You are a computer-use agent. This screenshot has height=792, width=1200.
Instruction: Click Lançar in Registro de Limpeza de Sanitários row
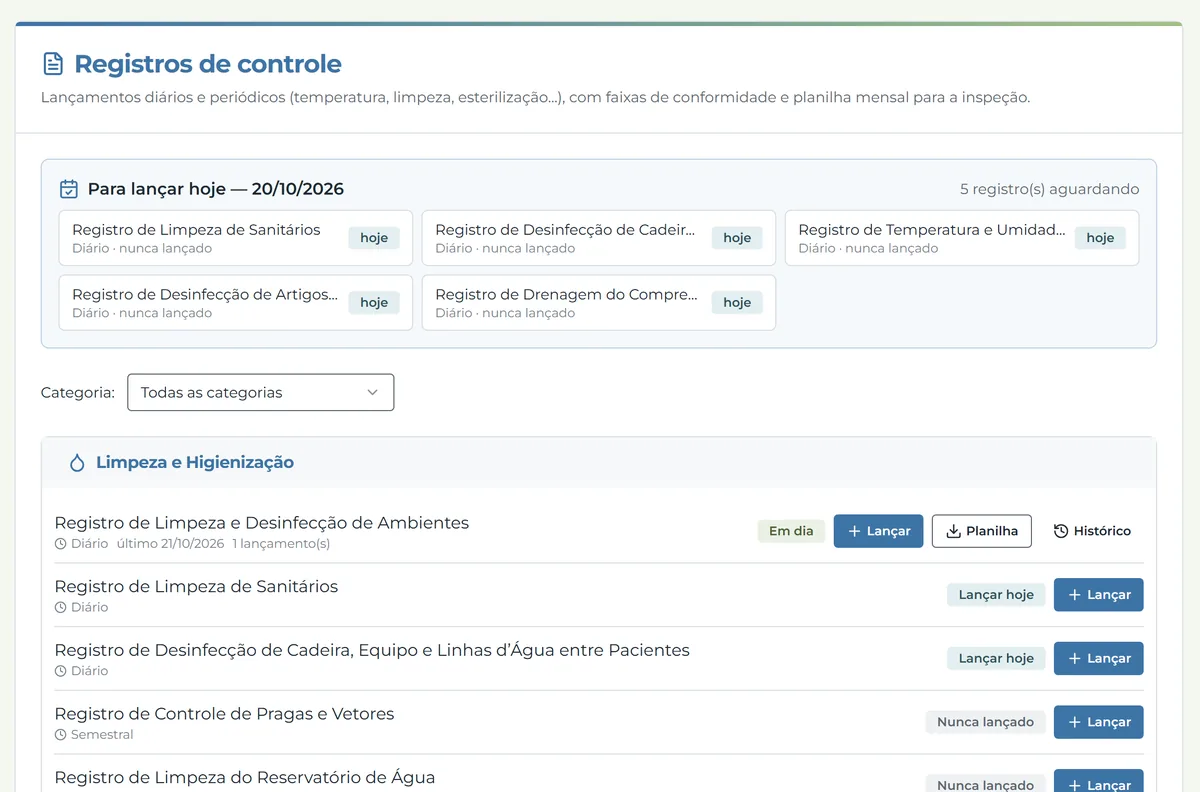click(1098, 595)
